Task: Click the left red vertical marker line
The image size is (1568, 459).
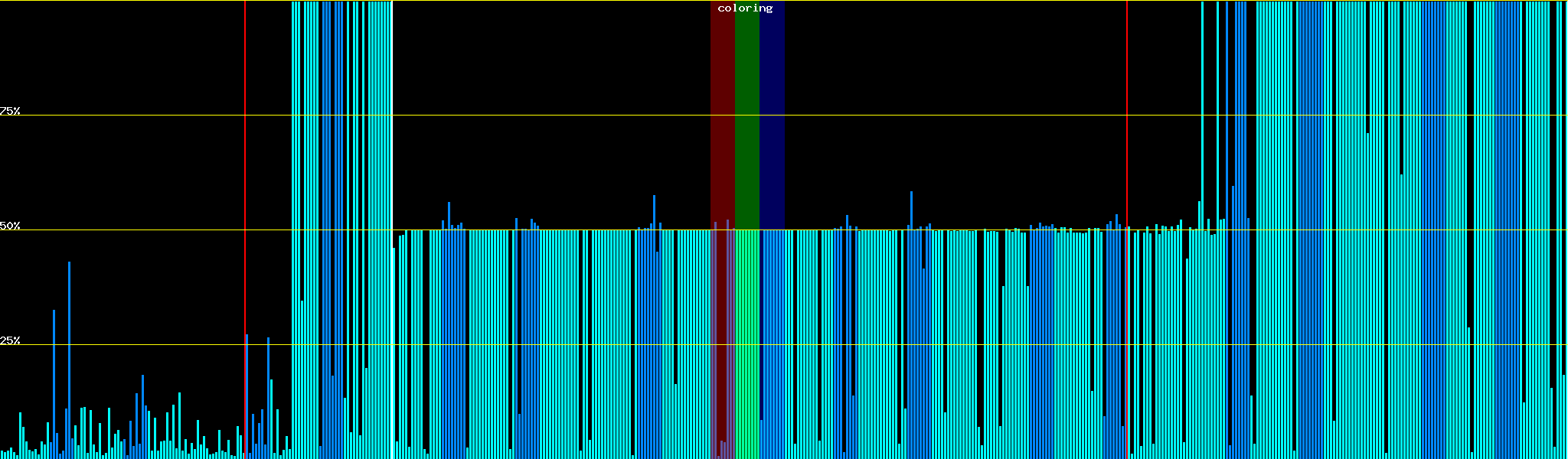Action: [245, 153]
